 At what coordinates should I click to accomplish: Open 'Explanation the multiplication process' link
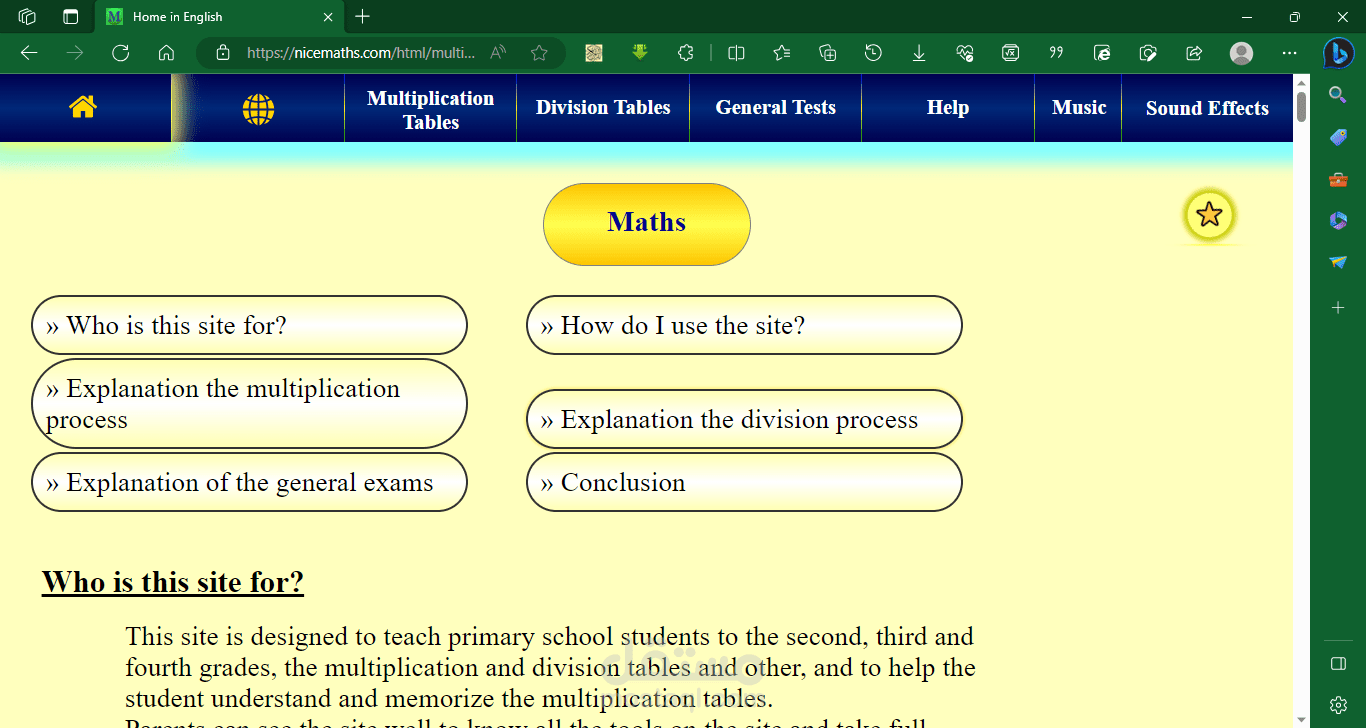(249, 404)
